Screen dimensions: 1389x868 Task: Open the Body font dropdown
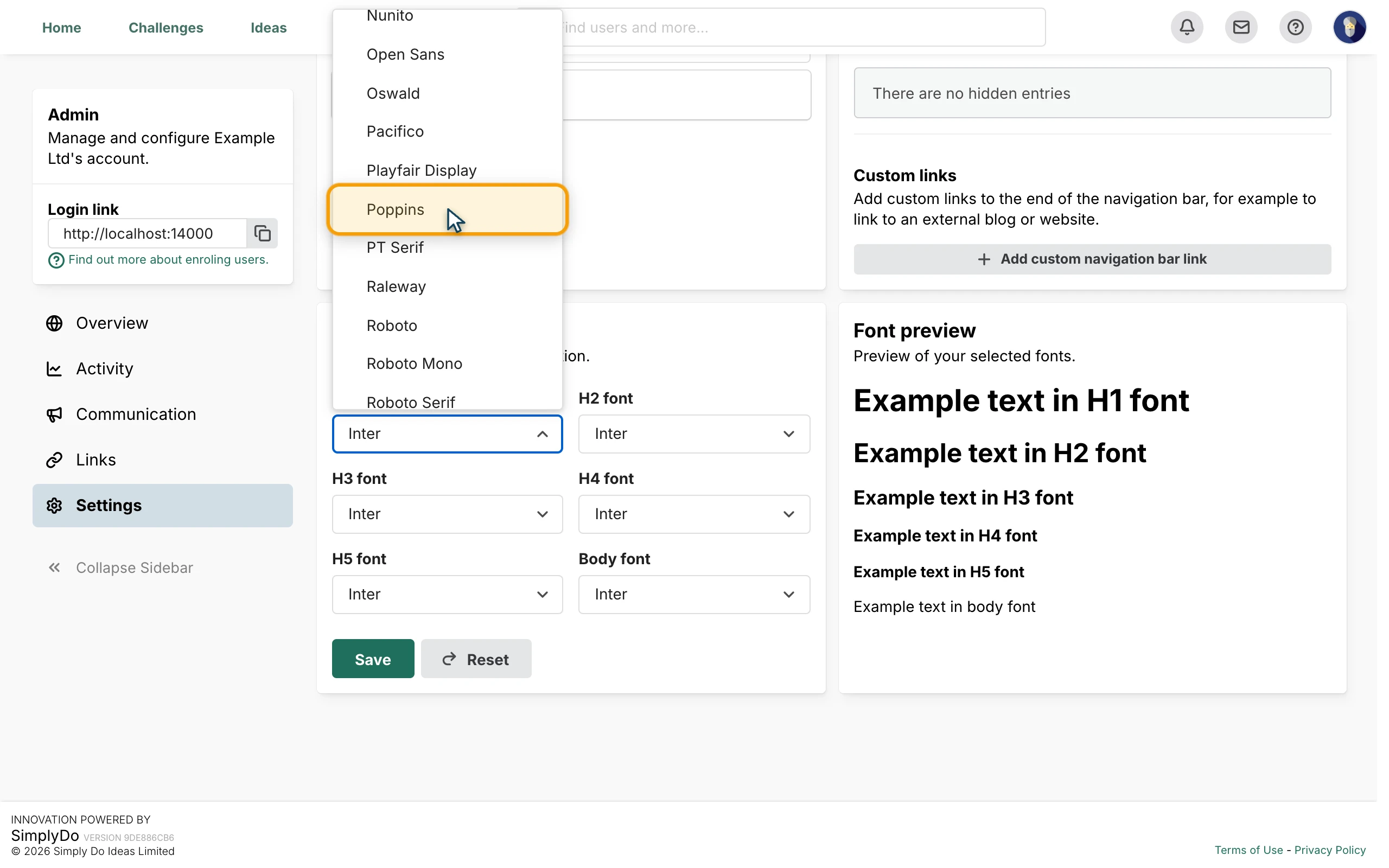pyautogui.click(x=694, y=595)
